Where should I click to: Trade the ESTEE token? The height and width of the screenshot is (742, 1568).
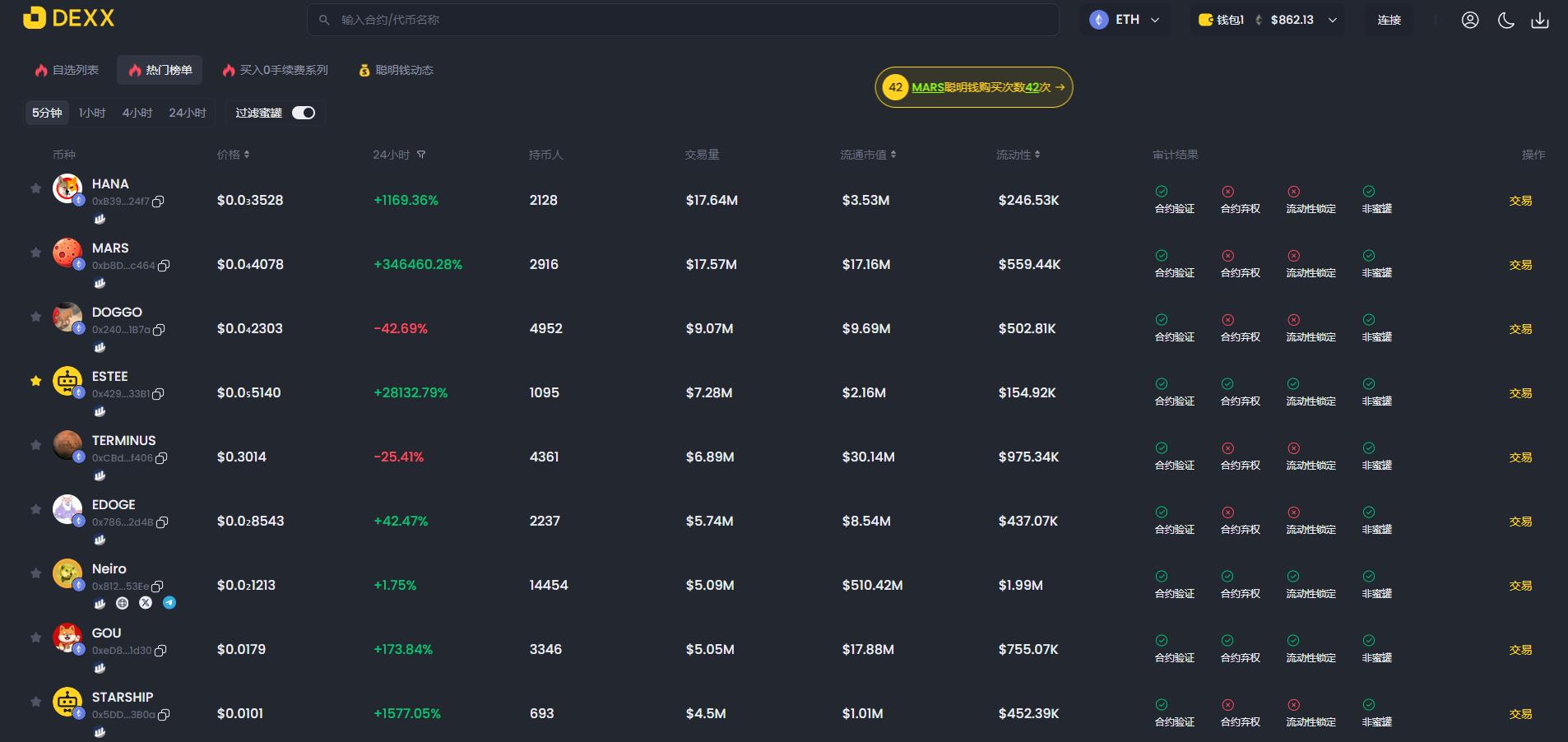[x=1520, y=393]
